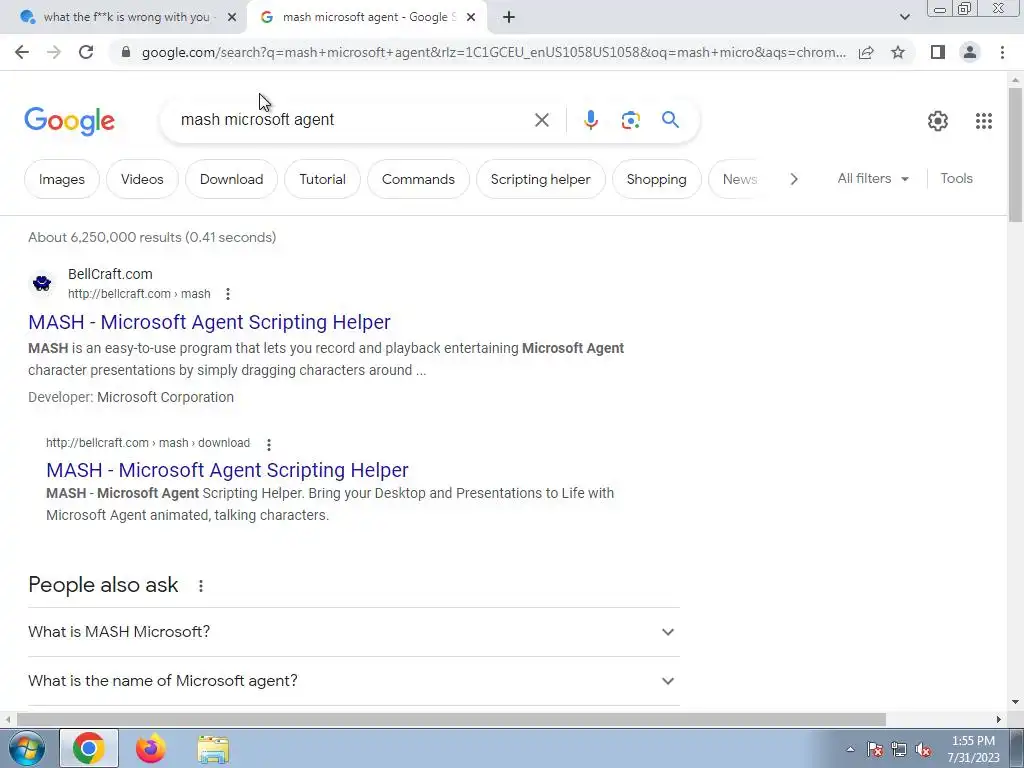The height and width of the screenshot is (768, 1024).
Task: Open the Google apps grid
Action: 984,121
